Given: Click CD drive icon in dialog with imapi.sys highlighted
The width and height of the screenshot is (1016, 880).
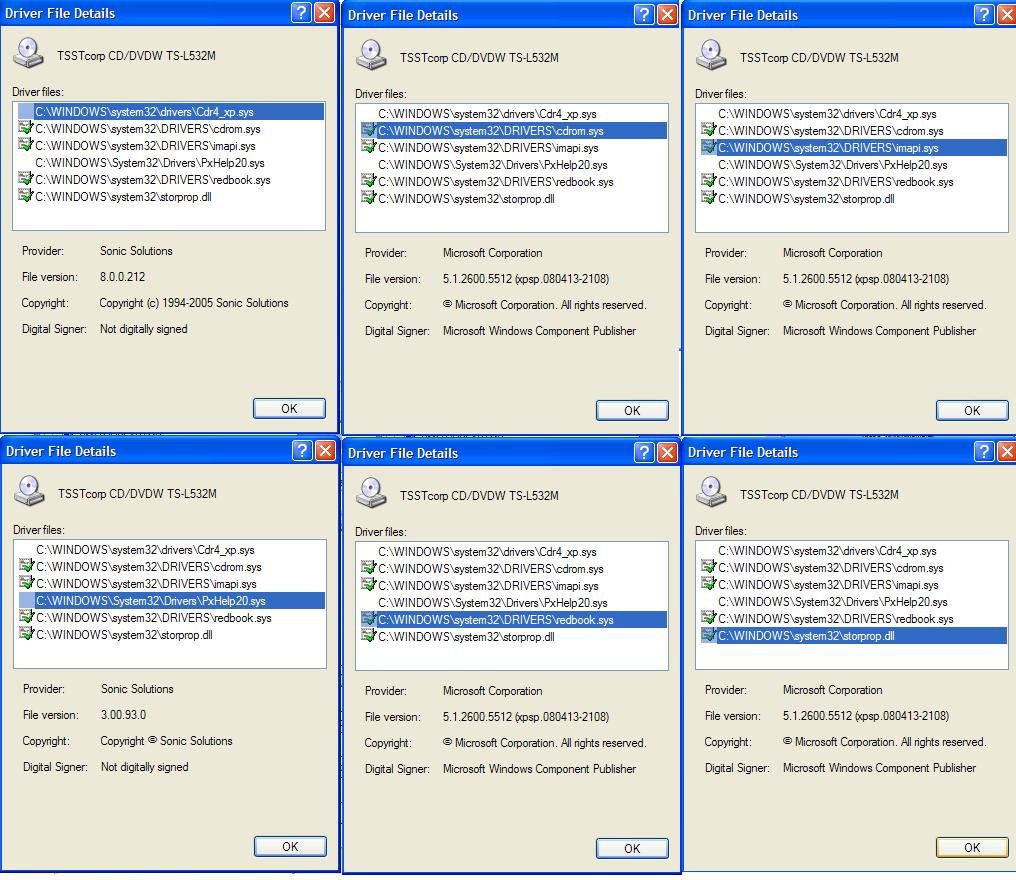Looking at the screenshot, I should click(711, 55).
